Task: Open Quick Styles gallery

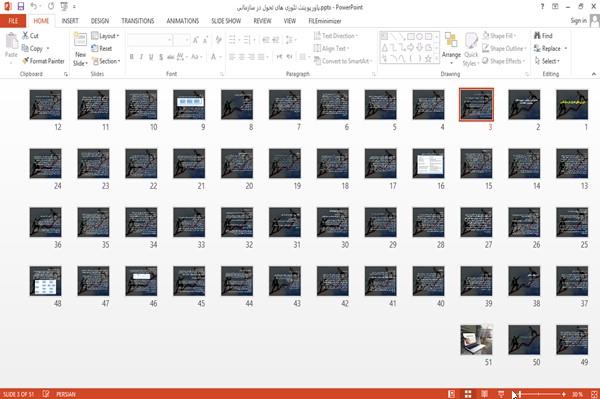Action: coord(471,50)
